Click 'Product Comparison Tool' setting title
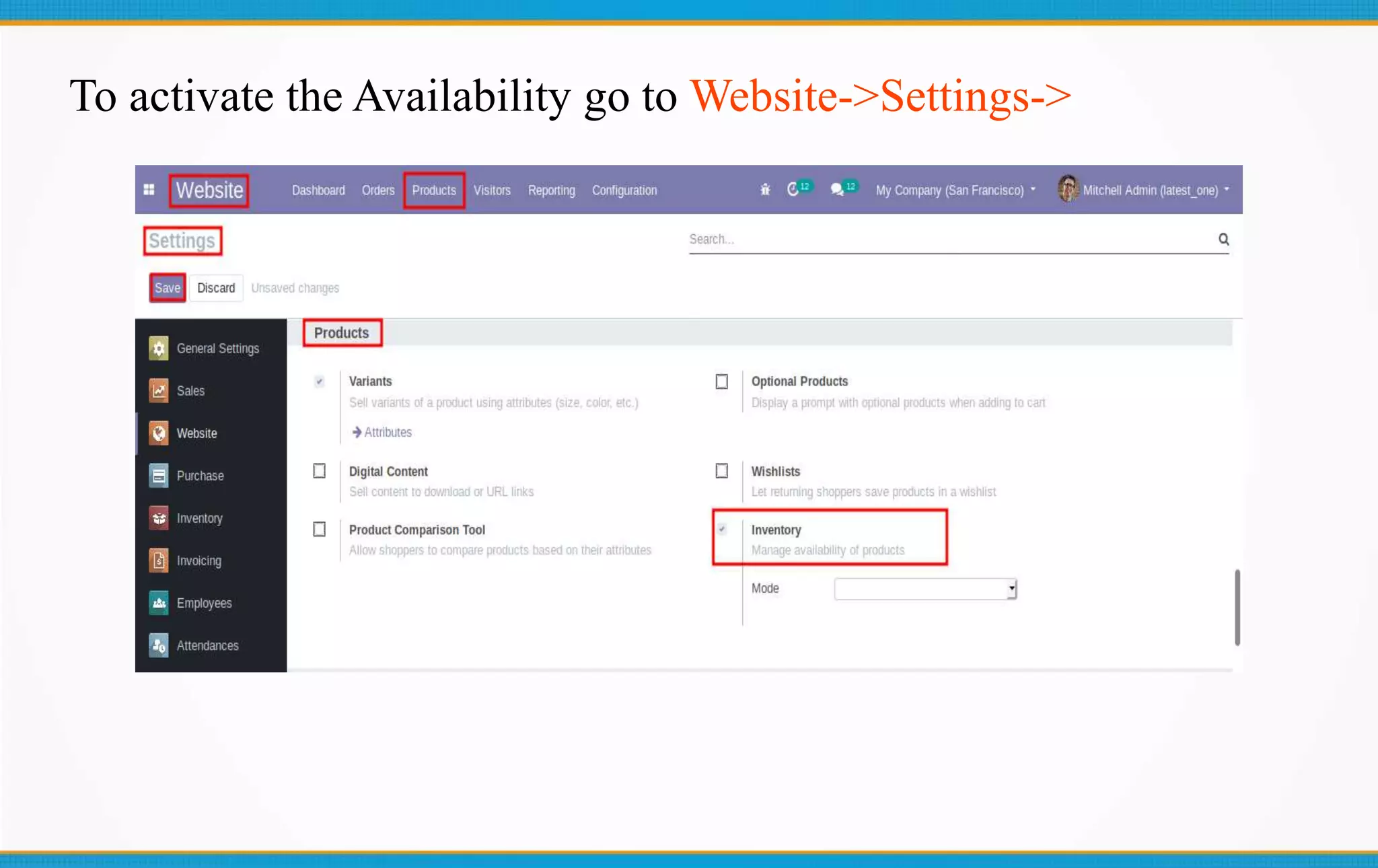1378x868 pixels. click(416, 530)
